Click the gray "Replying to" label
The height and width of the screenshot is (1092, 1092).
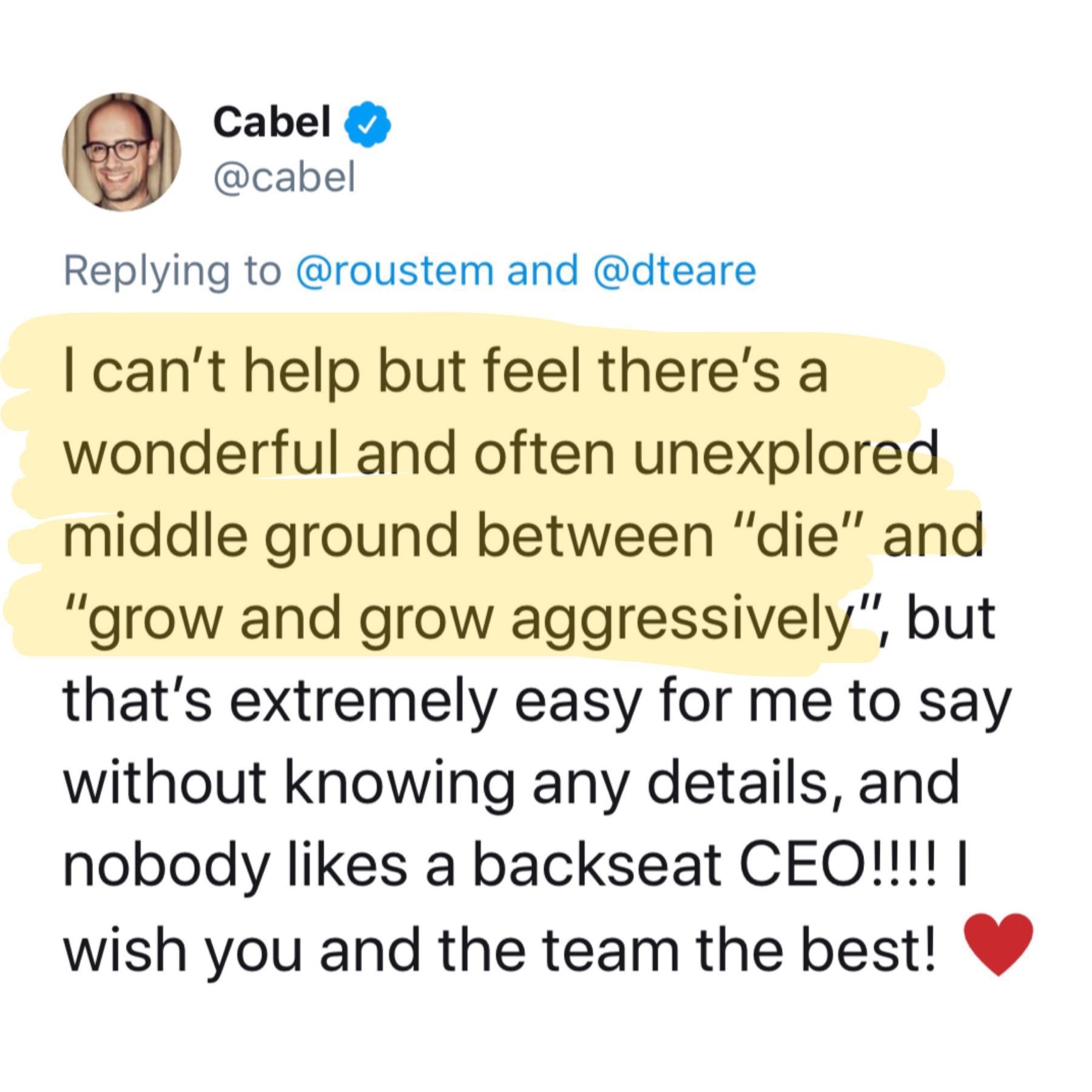(172, 271)
